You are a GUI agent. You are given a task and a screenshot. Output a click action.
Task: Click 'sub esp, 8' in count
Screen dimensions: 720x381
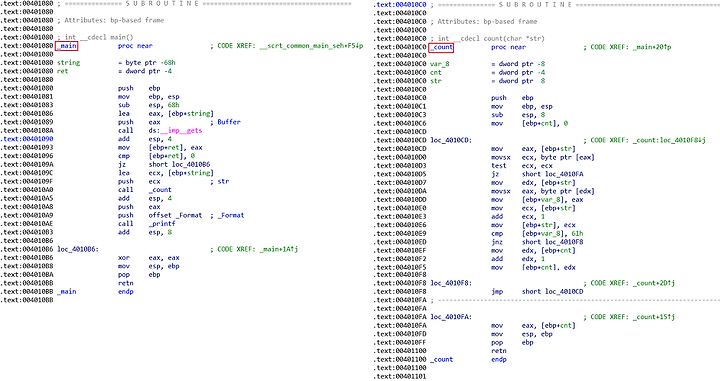pyautogui.click(x=518, y=115)
